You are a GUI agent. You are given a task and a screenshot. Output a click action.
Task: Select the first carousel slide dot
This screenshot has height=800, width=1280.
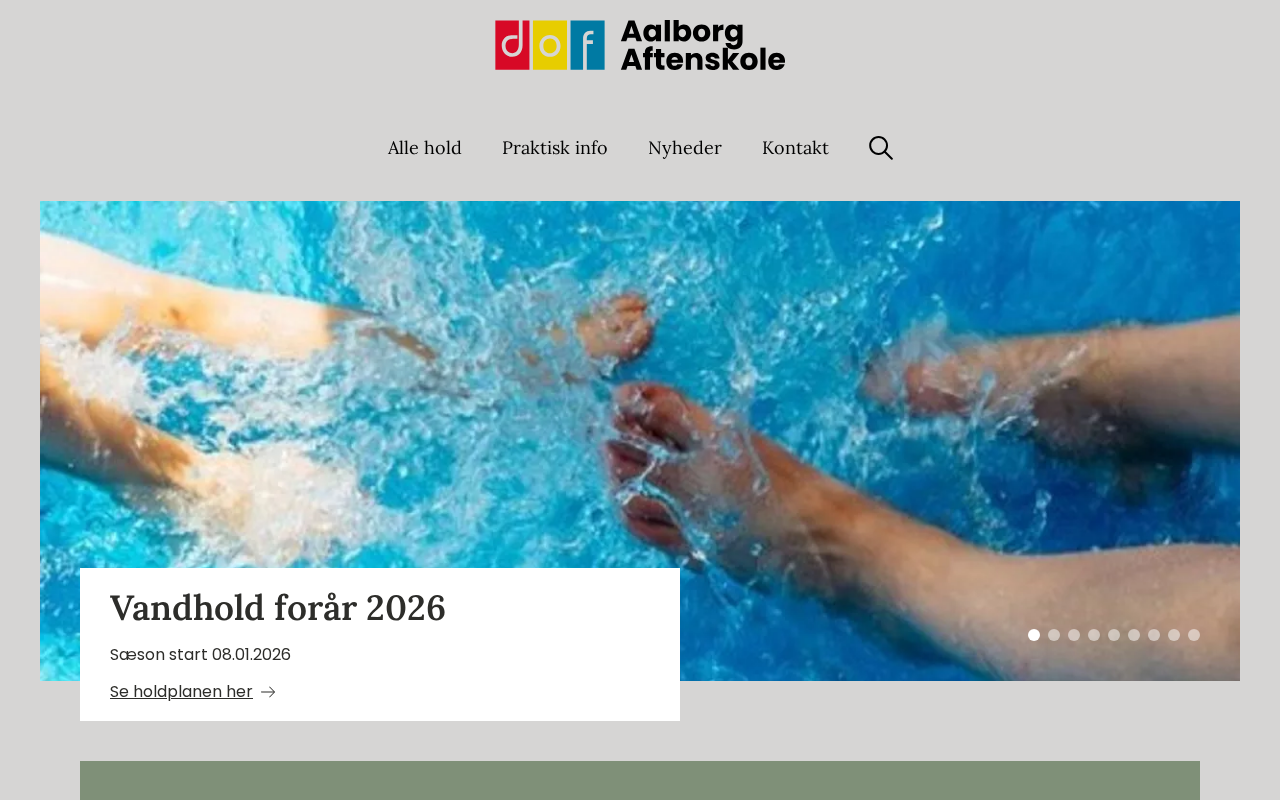(x=1034, y=635)
